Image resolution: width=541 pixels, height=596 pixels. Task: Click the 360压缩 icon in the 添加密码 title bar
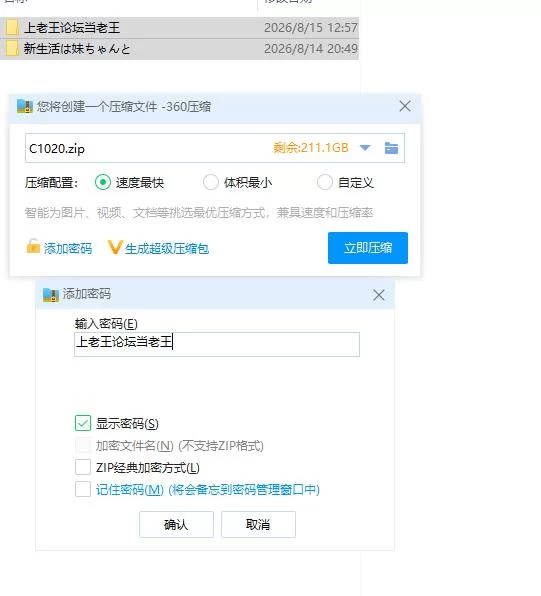point(51,295)
